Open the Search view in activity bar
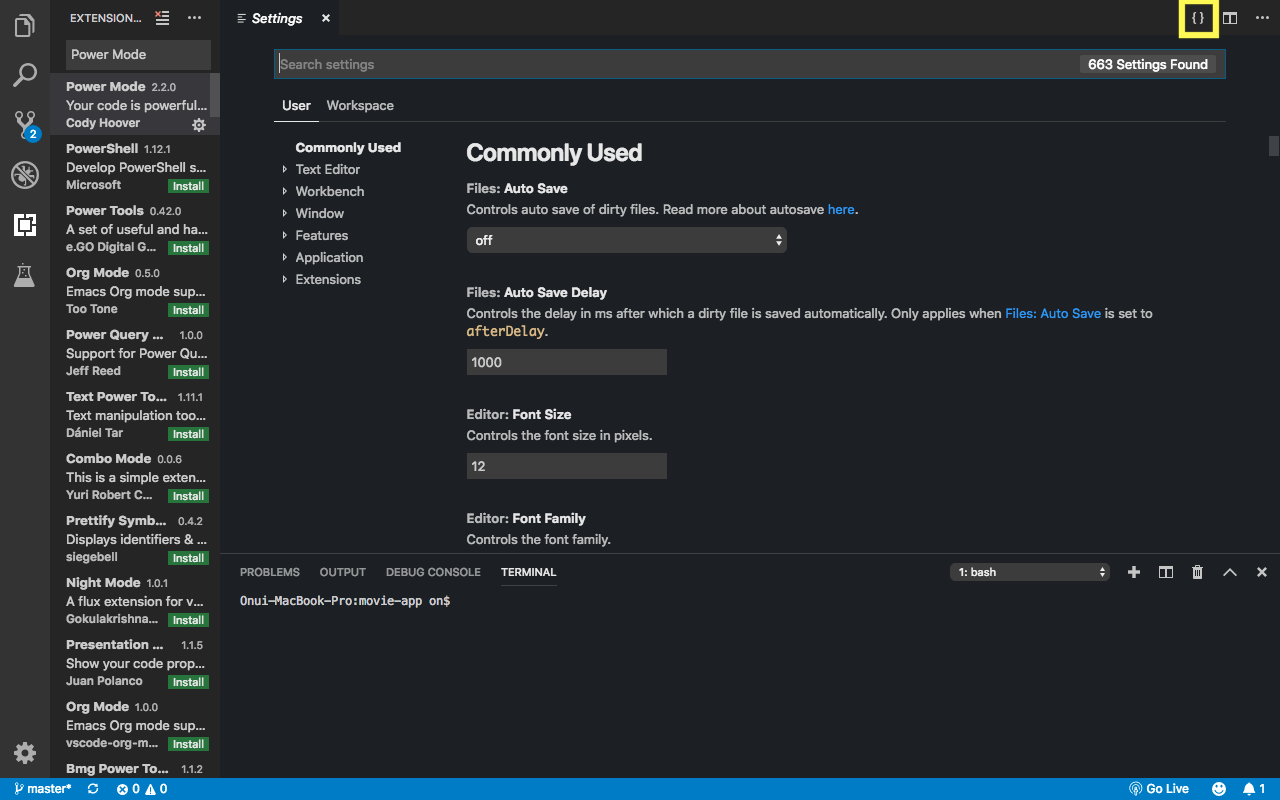The height and width of the screenshot is (800, 1280). 25,75
